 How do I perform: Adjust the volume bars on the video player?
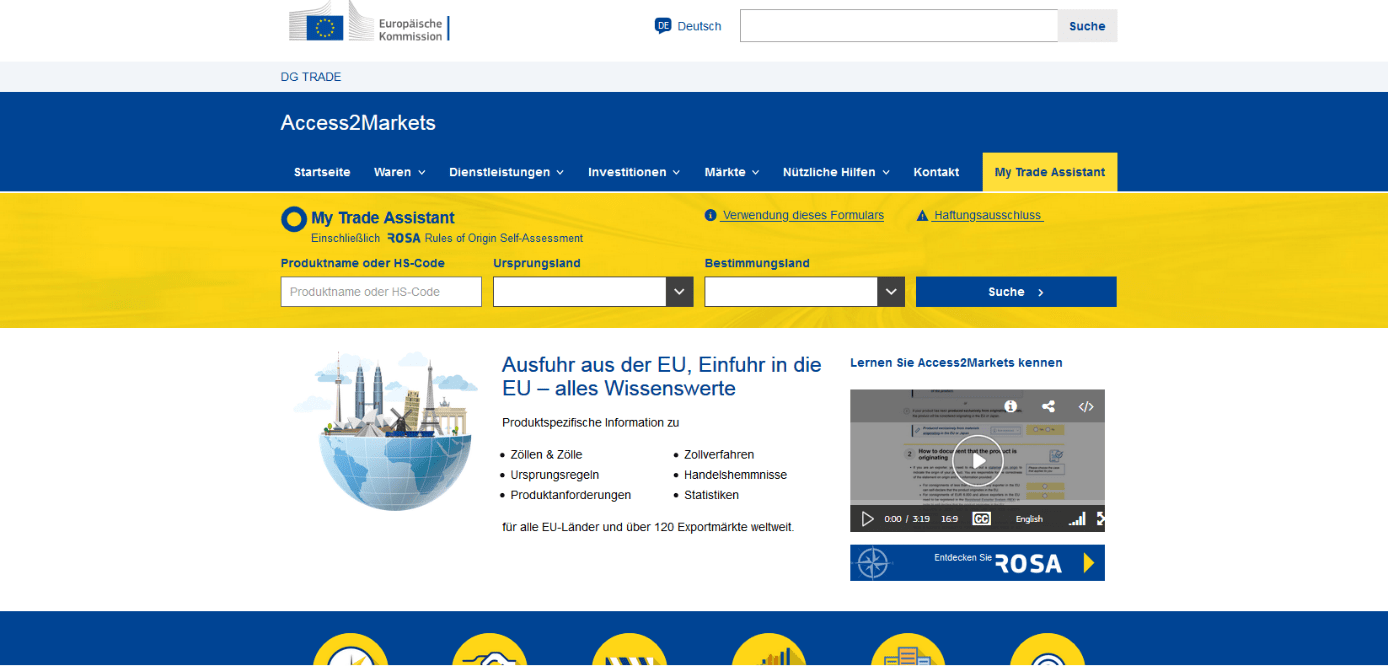click(x=1077, y=519)
